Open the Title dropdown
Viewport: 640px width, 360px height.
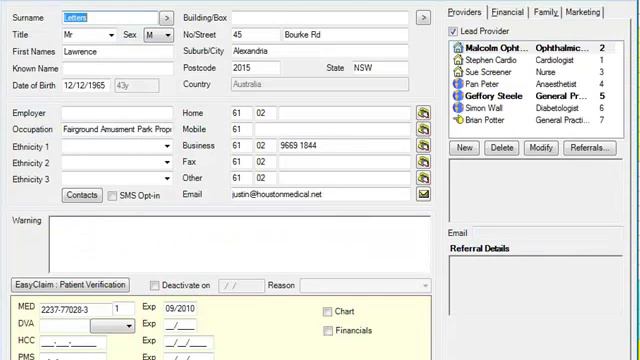click(x=111, y=35)
